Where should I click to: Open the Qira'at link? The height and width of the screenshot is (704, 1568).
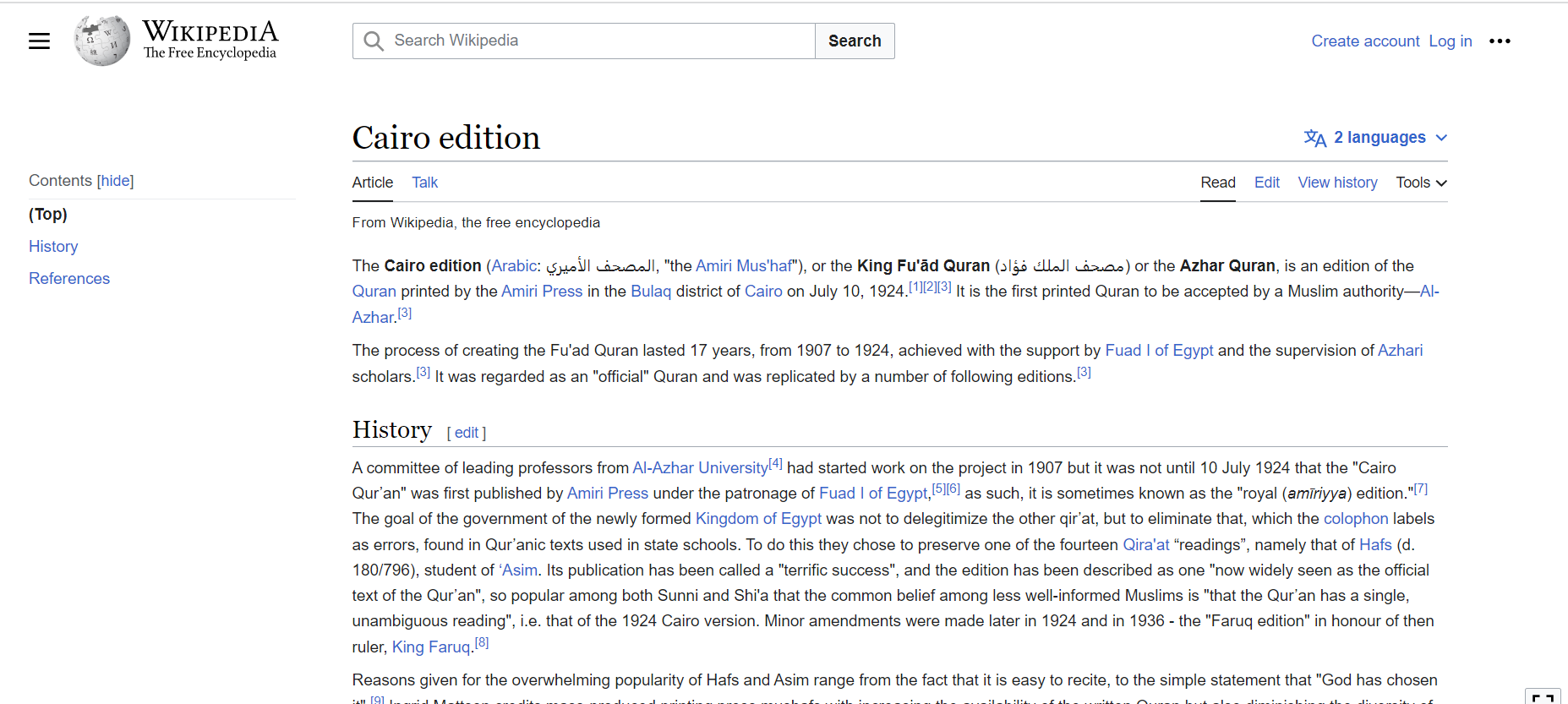[x=1146, y=545]
